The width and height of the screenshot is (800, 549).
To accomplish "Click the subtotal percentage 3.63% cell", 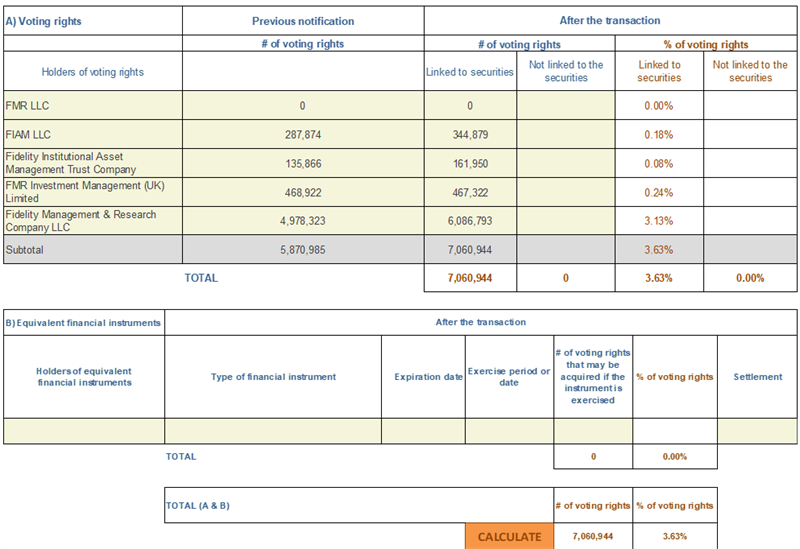I will [659, 249].
